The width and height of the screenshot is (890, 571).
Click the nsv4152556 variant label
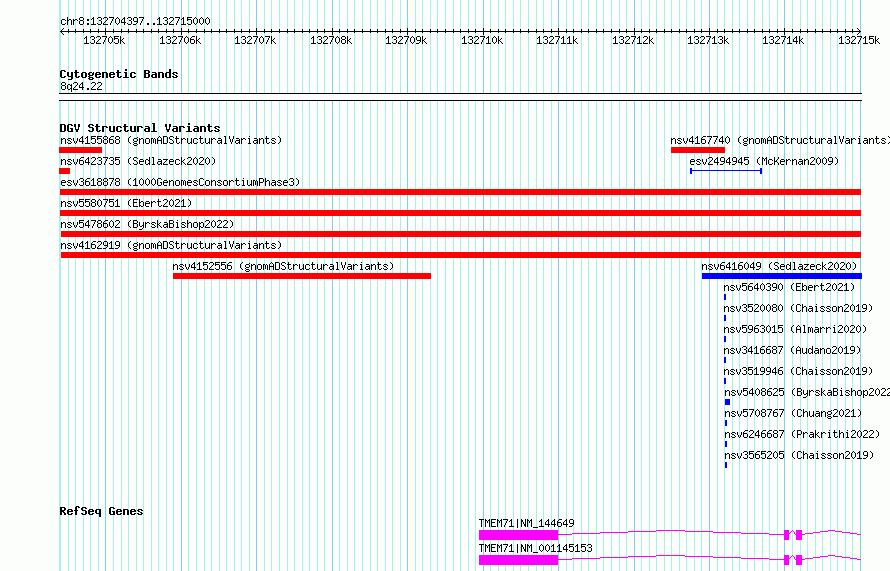coord(283,266)
